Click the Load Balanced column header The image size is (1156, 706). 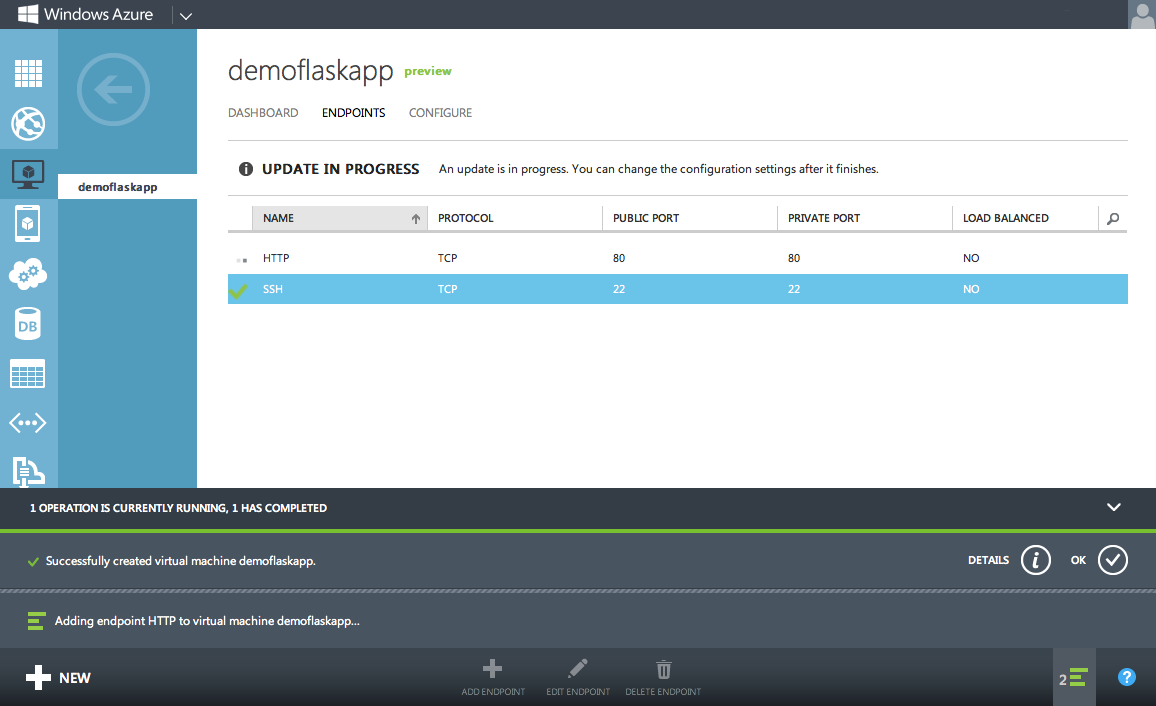tap(1025, 218)
